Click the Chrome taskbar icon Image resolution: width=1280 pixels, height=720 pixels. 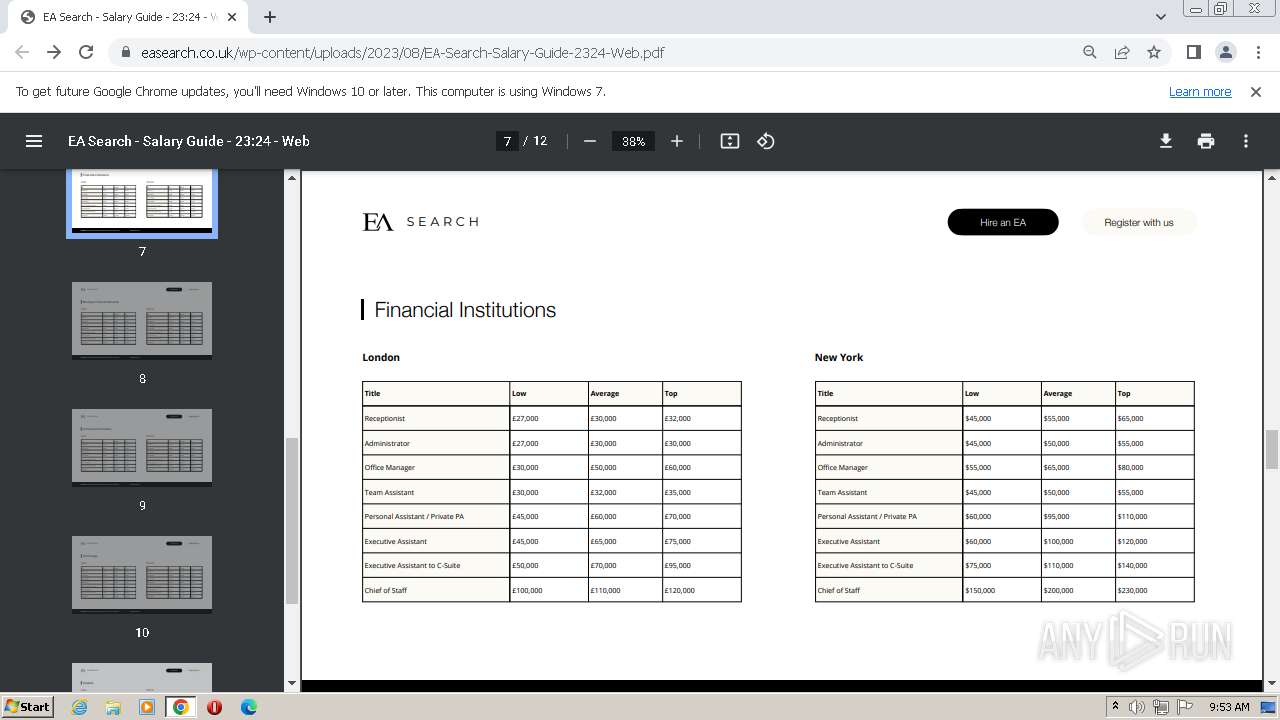tap(181, 707)
